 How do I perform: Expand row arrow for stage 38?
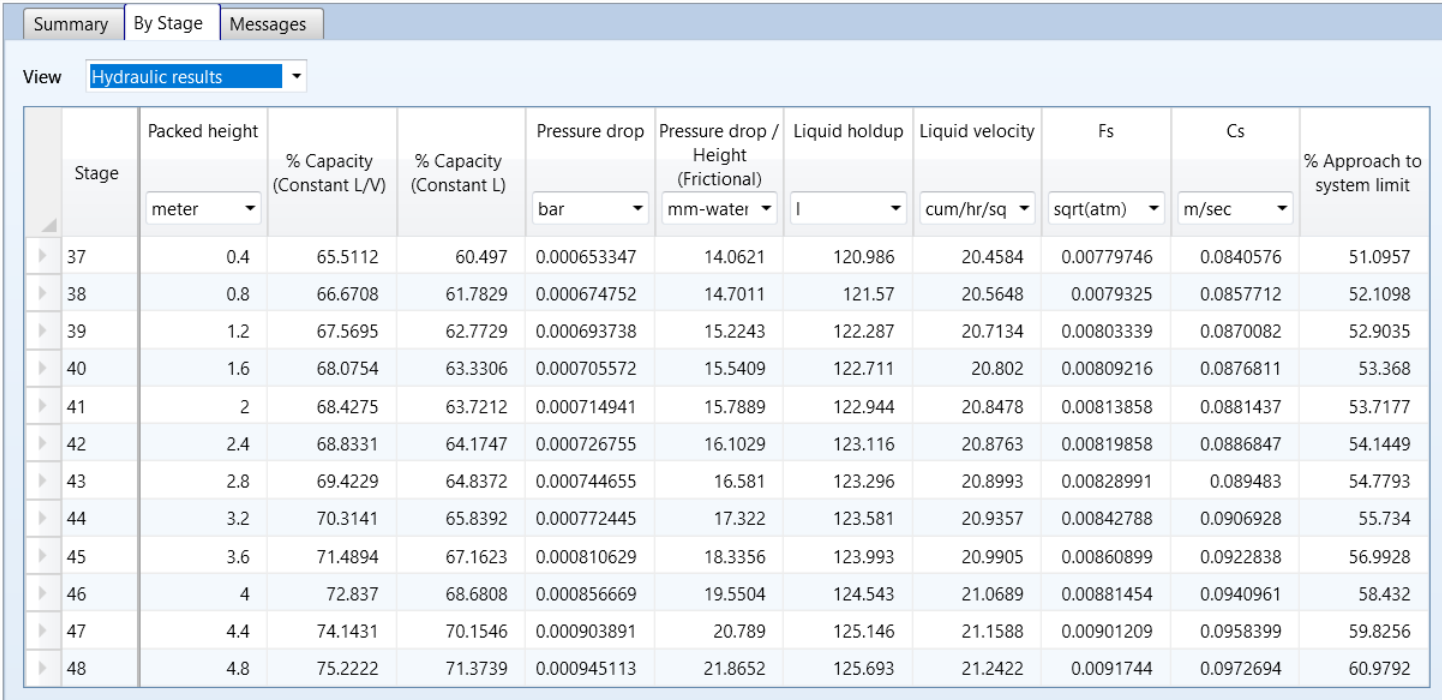(x=42, y=294)
